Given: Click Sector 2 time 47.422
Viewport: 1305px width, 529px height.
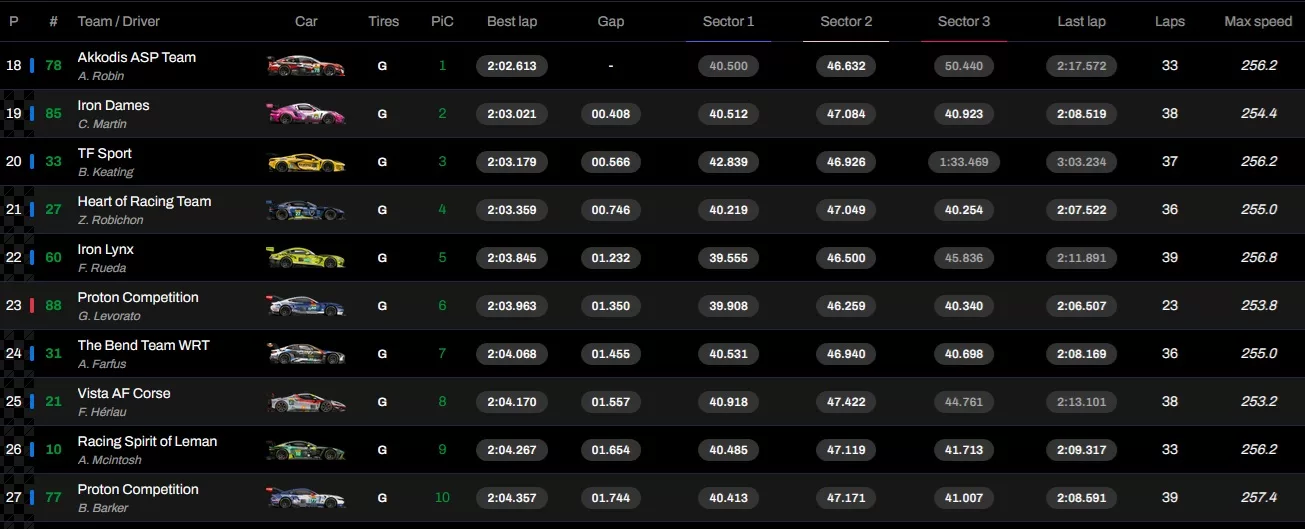Looking at the screenshot, I should [x=846, y=402].
